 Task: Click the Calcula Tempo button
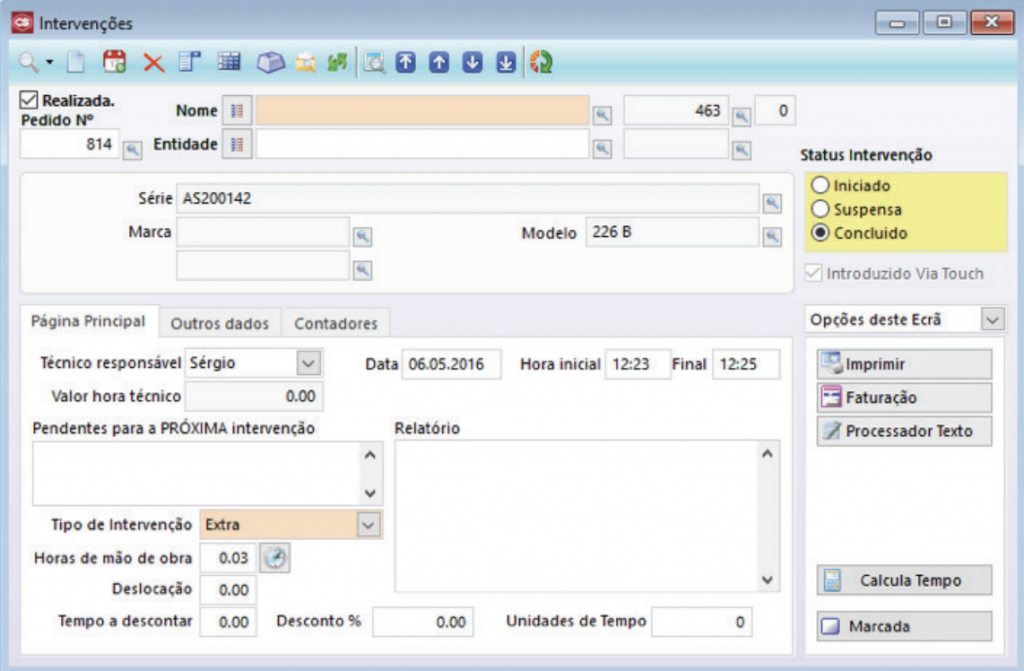point(904,580)
